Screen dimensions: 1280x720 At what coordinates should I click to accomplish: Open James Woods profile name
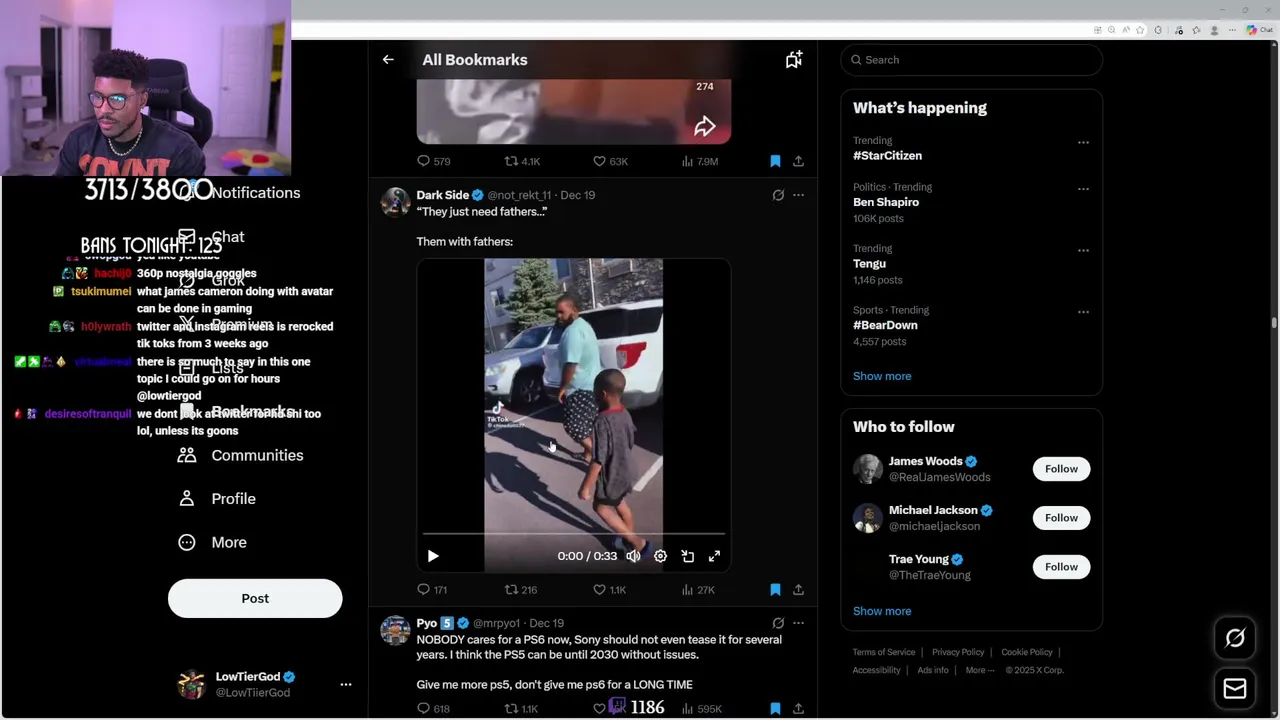coord(926,461)
